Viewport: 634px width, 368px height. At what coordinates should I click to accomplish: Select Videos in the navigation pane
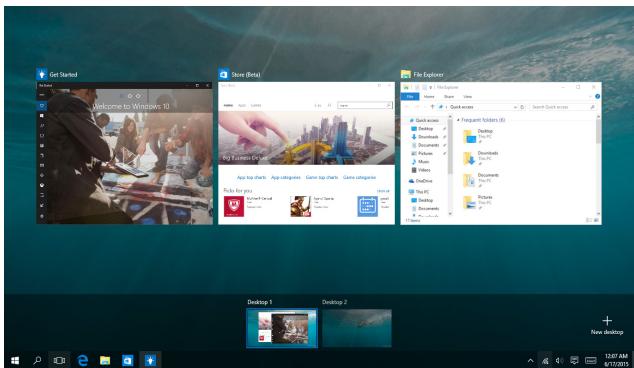(421, 170)
